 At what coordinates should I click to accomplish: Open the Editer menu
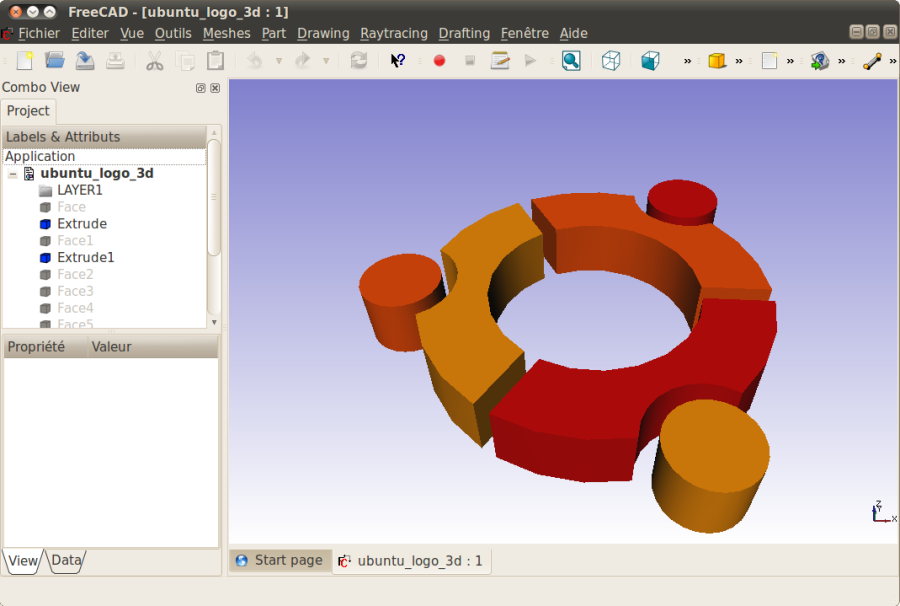(x=90, y=33)
